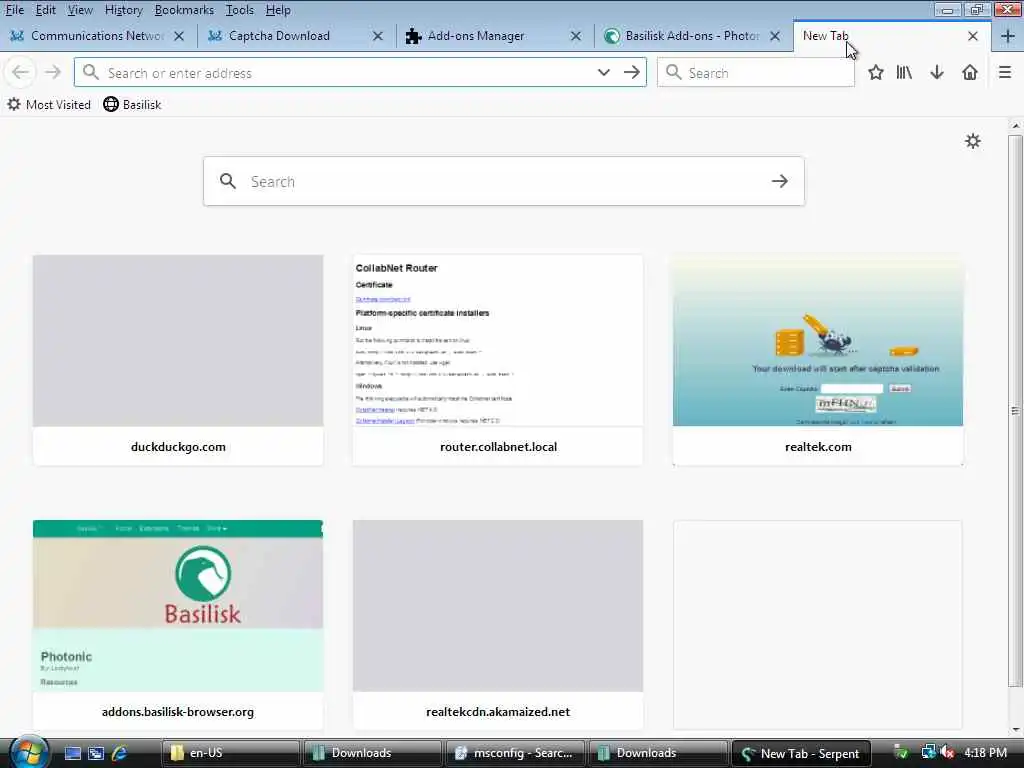Close the Captcha Download tab
Viewport: 1024px width, 768px height.
[377, 37]
